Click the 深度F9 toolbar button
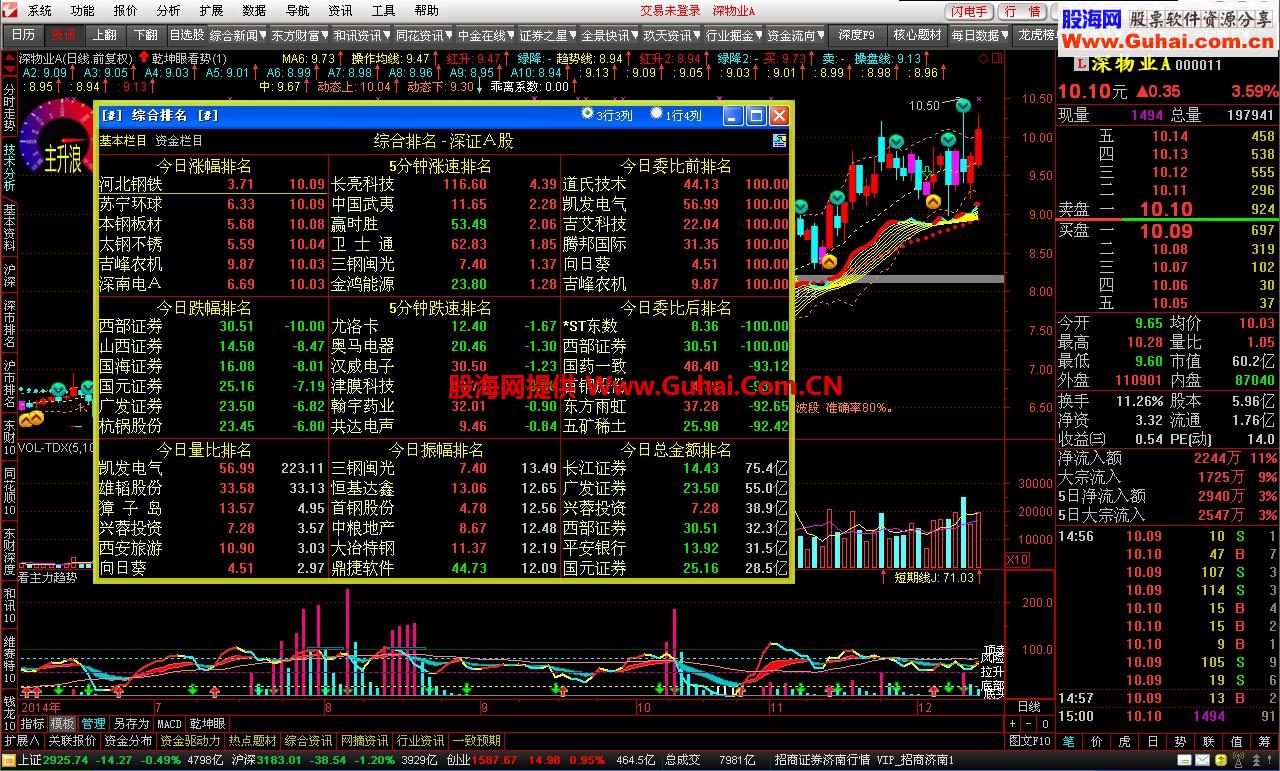This screenshot has width=1280, height=771. pos(856,34)
